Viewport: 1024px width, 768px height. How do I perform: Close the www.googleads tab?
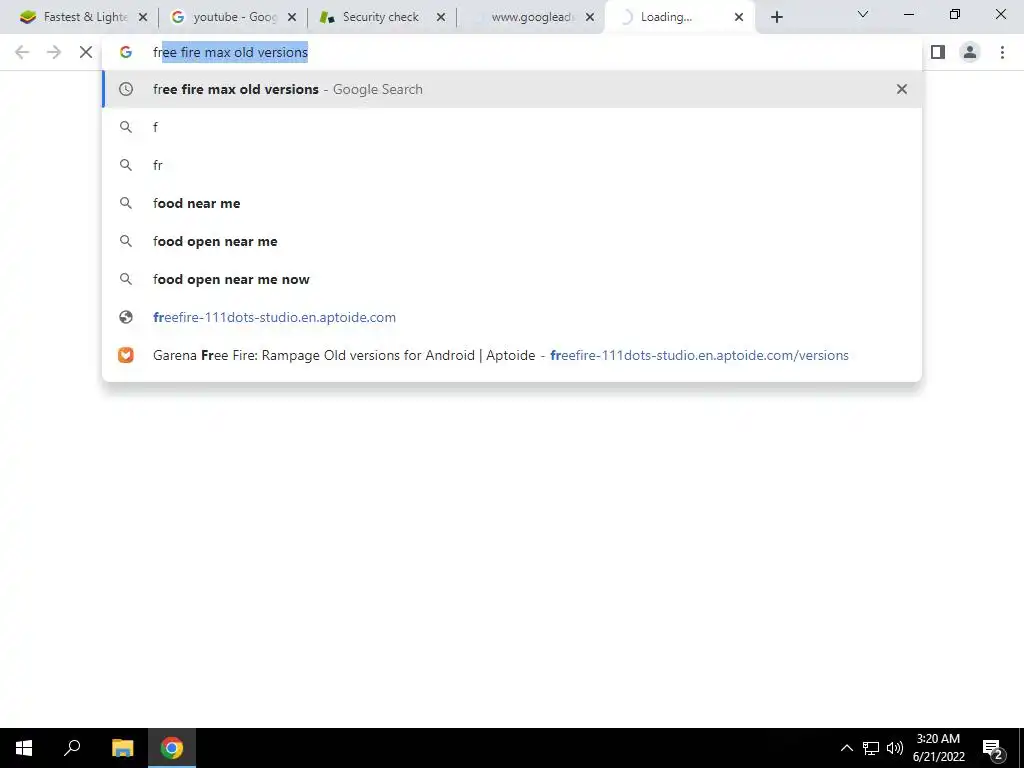click(590, 18)
